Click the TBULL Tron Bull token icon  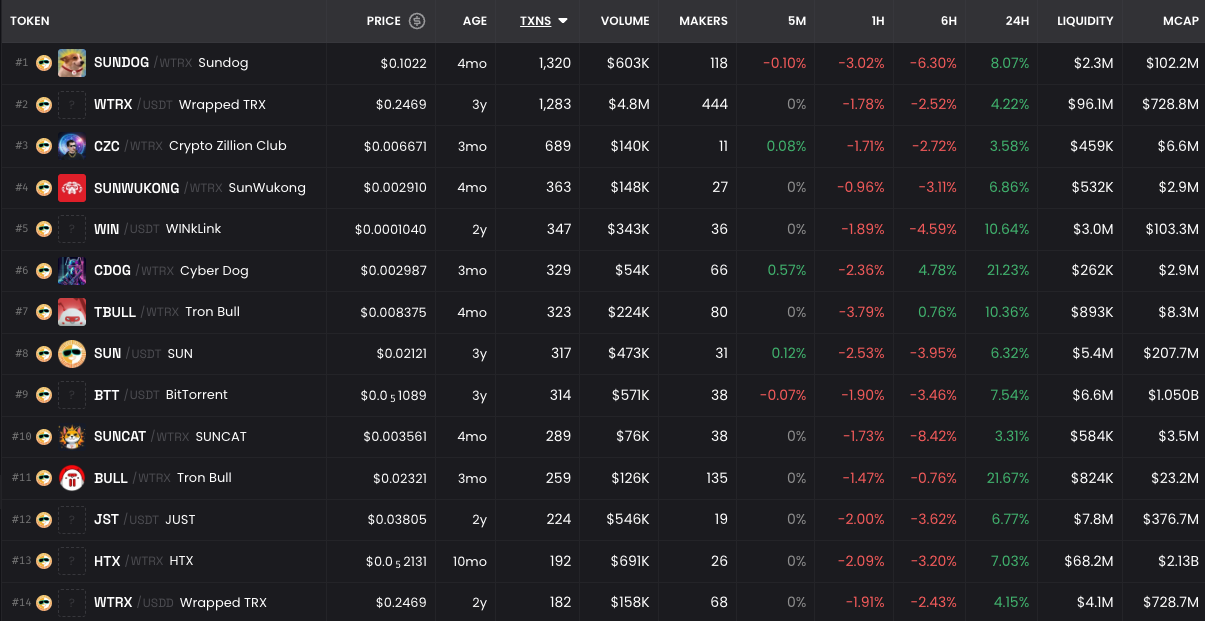pyautogui.click(x=72, y=312)
